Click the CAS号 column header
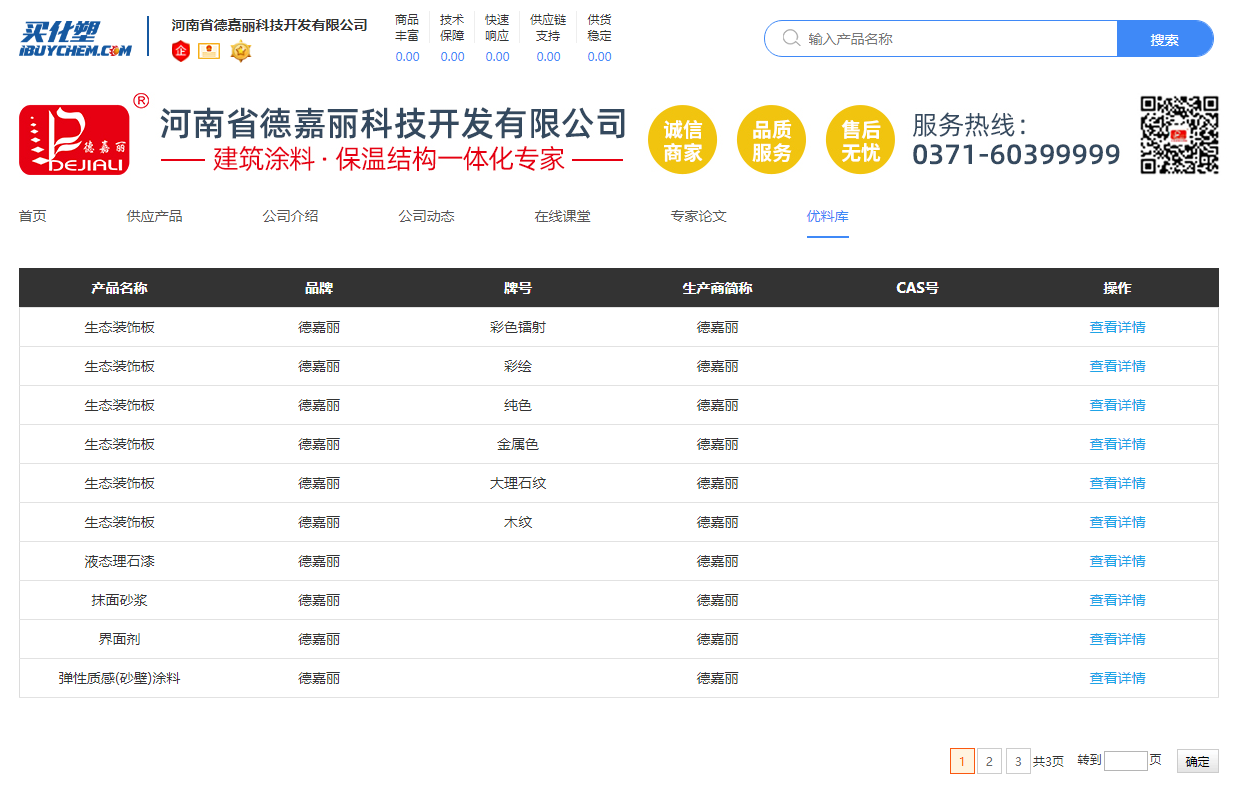 click(917, 288)
